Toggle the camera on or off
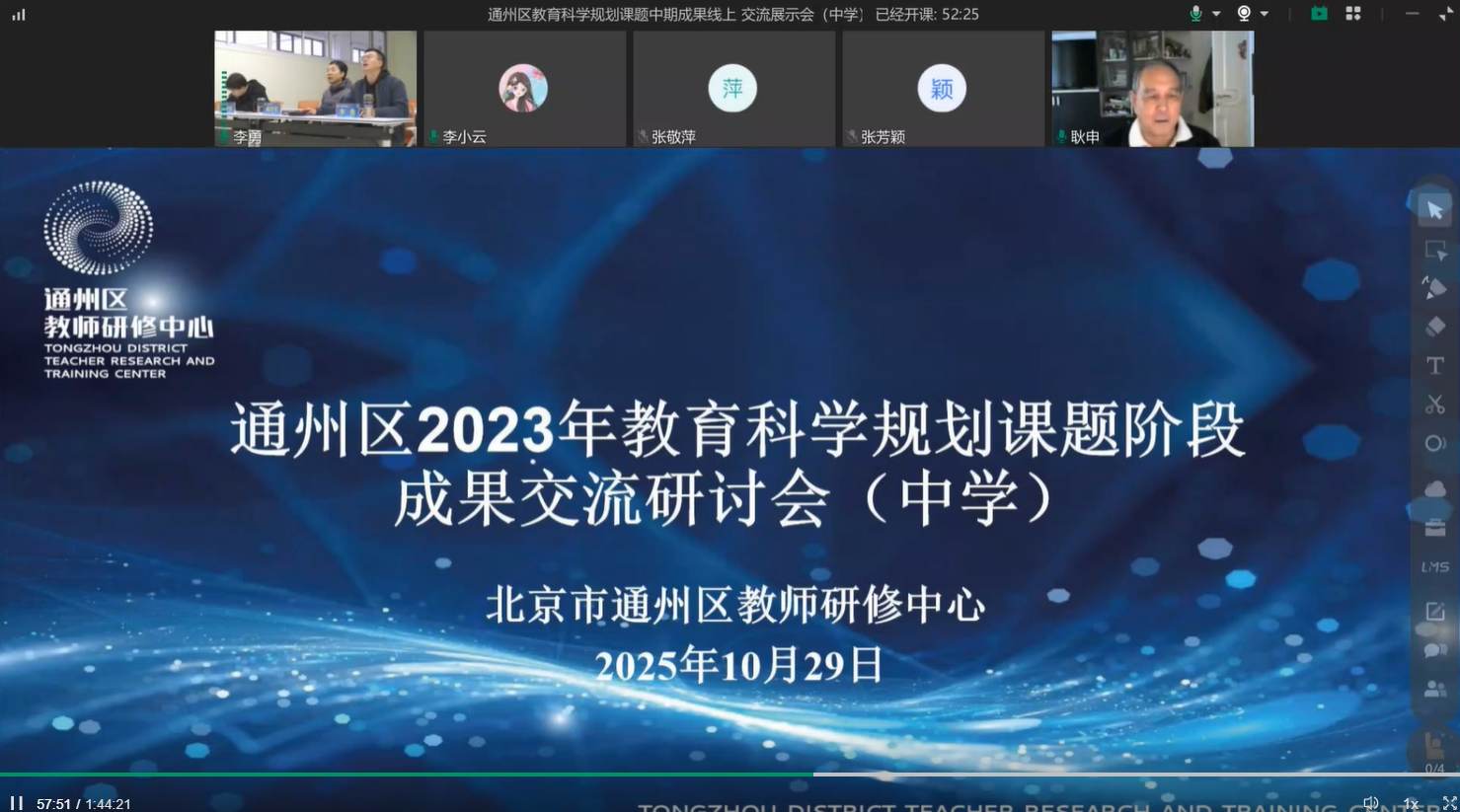 (x=1243, y=13)
